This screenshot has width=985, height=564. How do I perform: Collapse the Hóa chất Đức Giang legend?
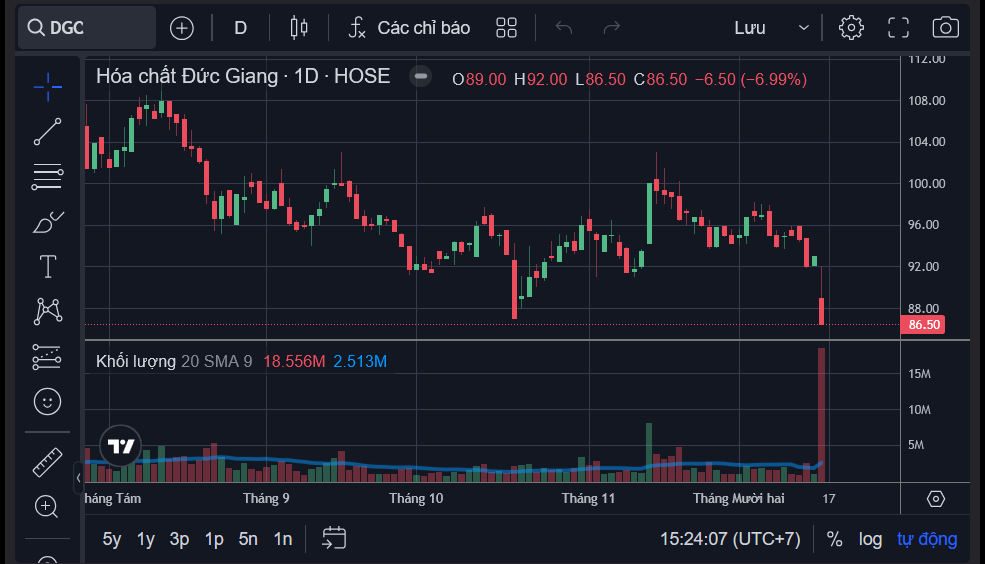pos(420,77)
